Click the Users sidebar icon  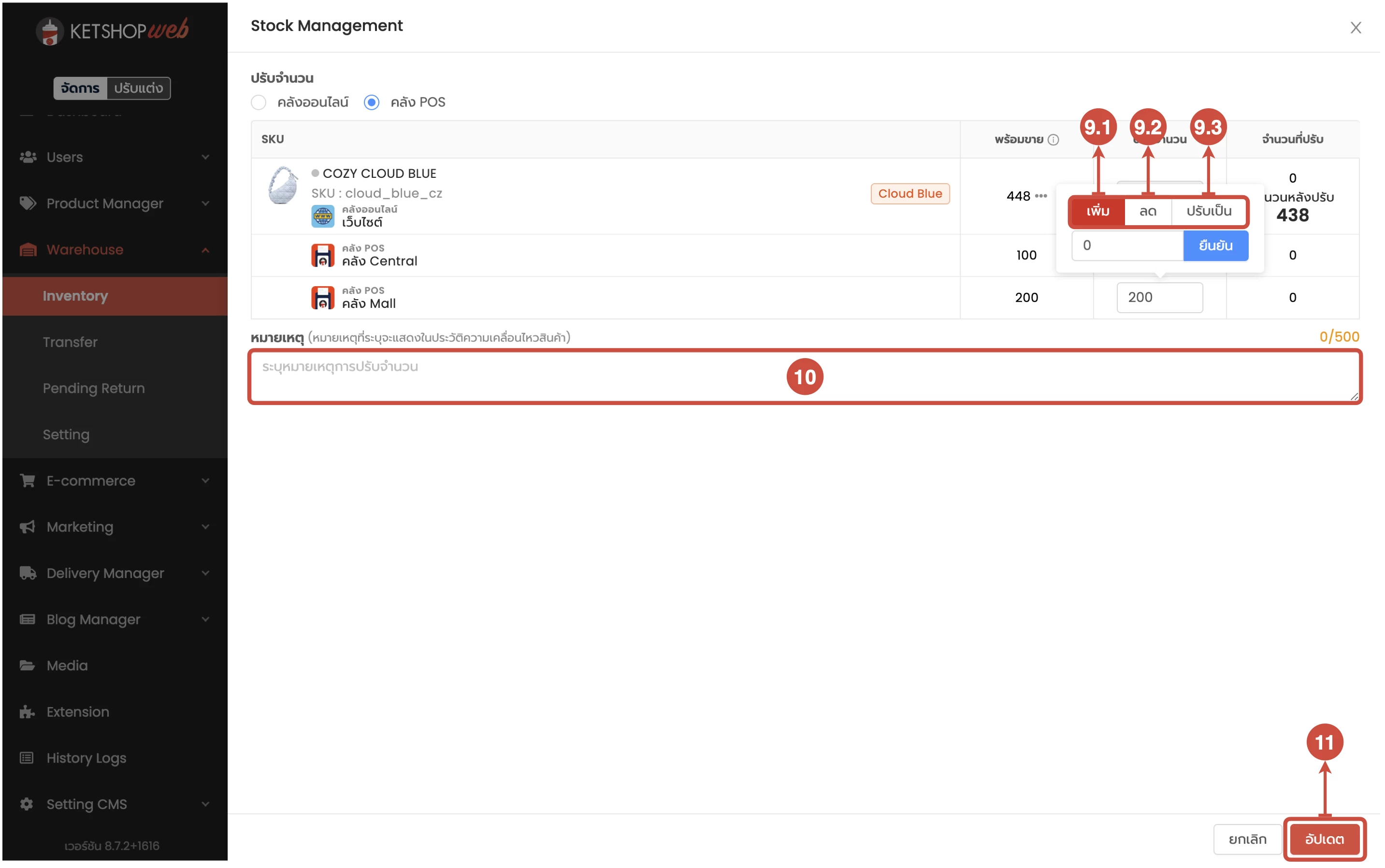tap(28, 157)
